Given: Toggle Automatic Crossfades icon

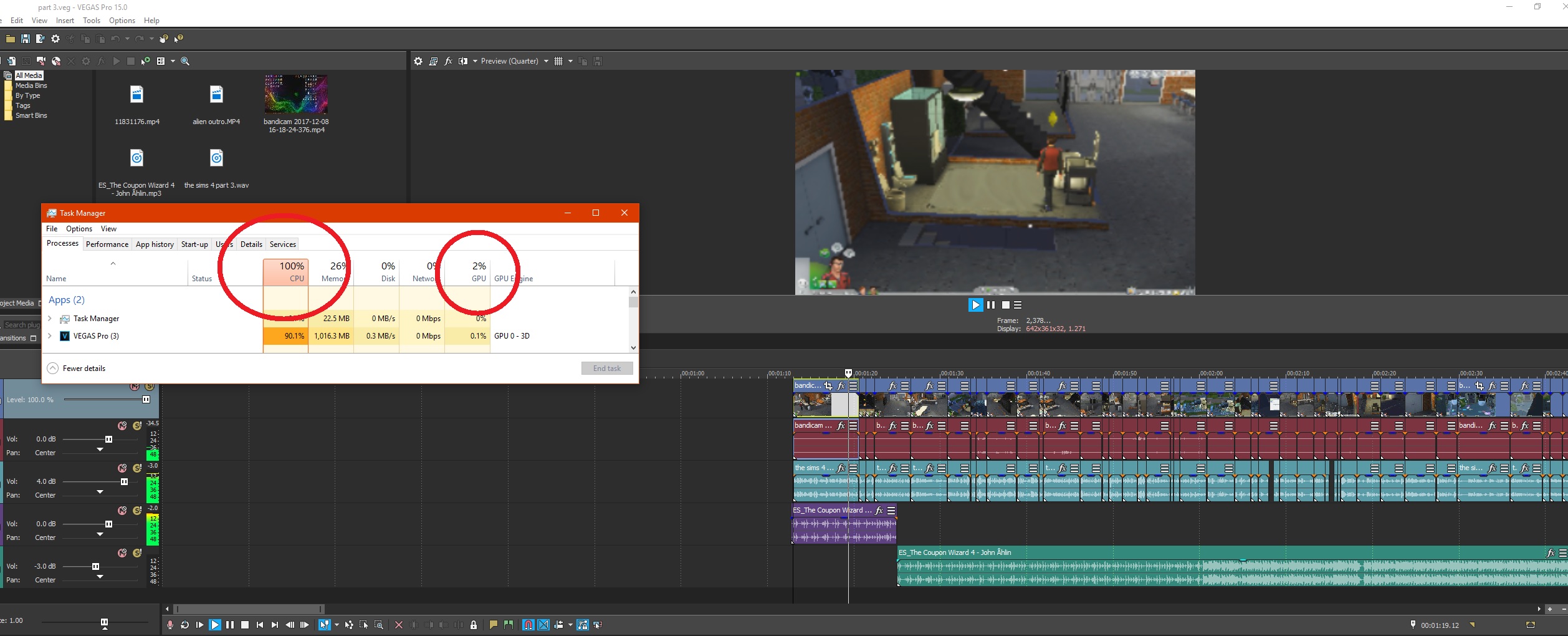Looking at the screenshot, I should point(543,625).
